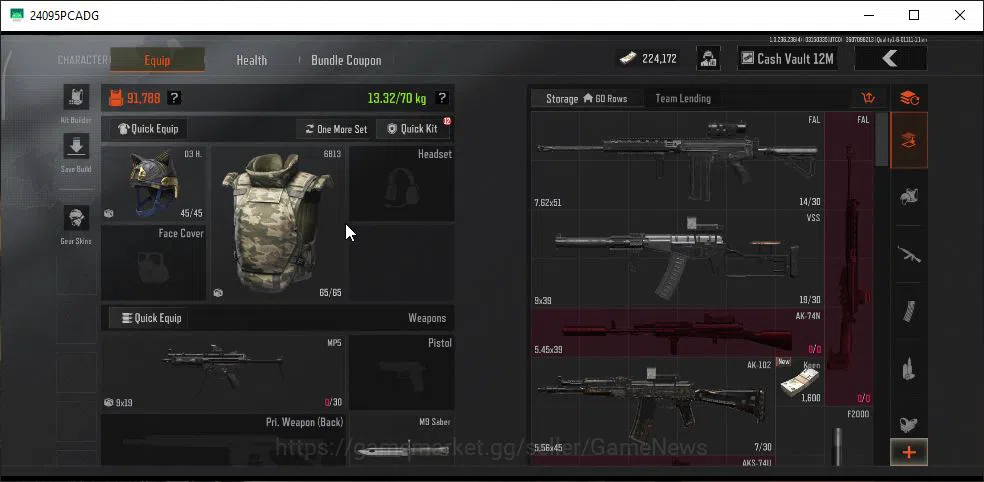The width and height of the screenshot is (984, 482).
Task: Select the M9 Saber knife slot
Action: (x=402, y=439)
